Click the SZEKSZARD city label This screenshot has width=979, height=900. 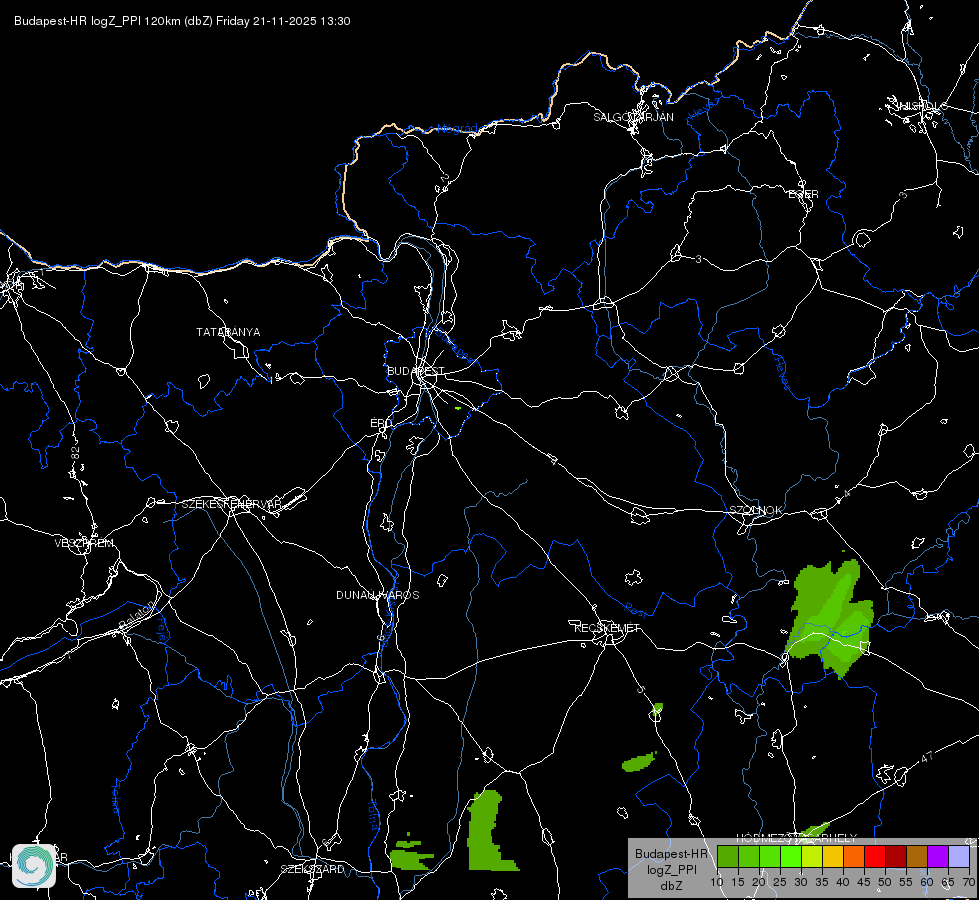tap(312, 869)
